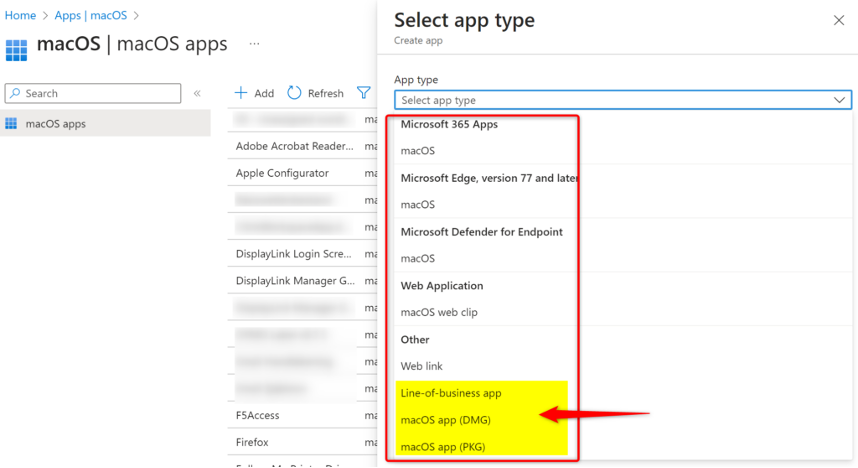Click the macOS apps sidebar item

tap(55, 124)
